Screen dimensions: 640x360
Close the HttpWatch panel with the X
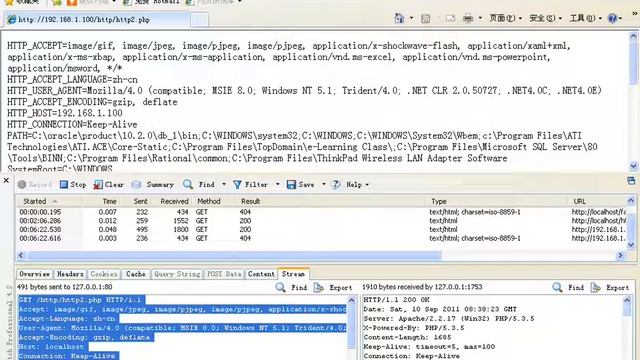coord(6,180)
